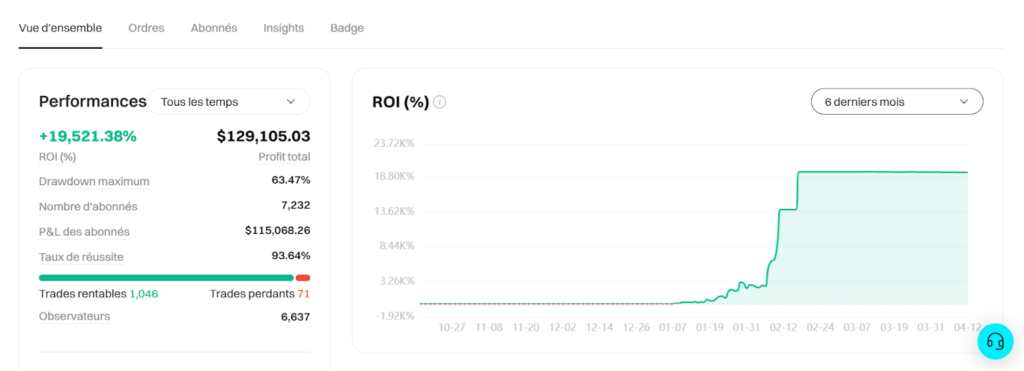Click the +19,521.38% ROI value
The height and width of the screenshot is (371, 1024).
[x=88, y=136]
